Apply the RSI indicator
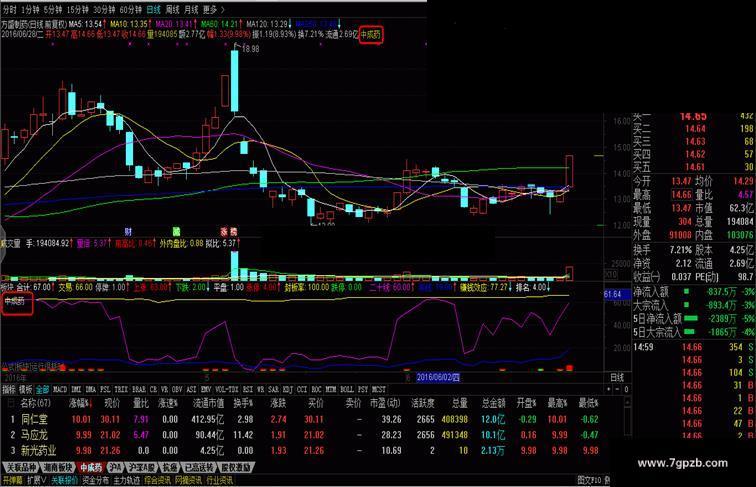The width and height of the screenshot is (756, 487). click(248, 390)
